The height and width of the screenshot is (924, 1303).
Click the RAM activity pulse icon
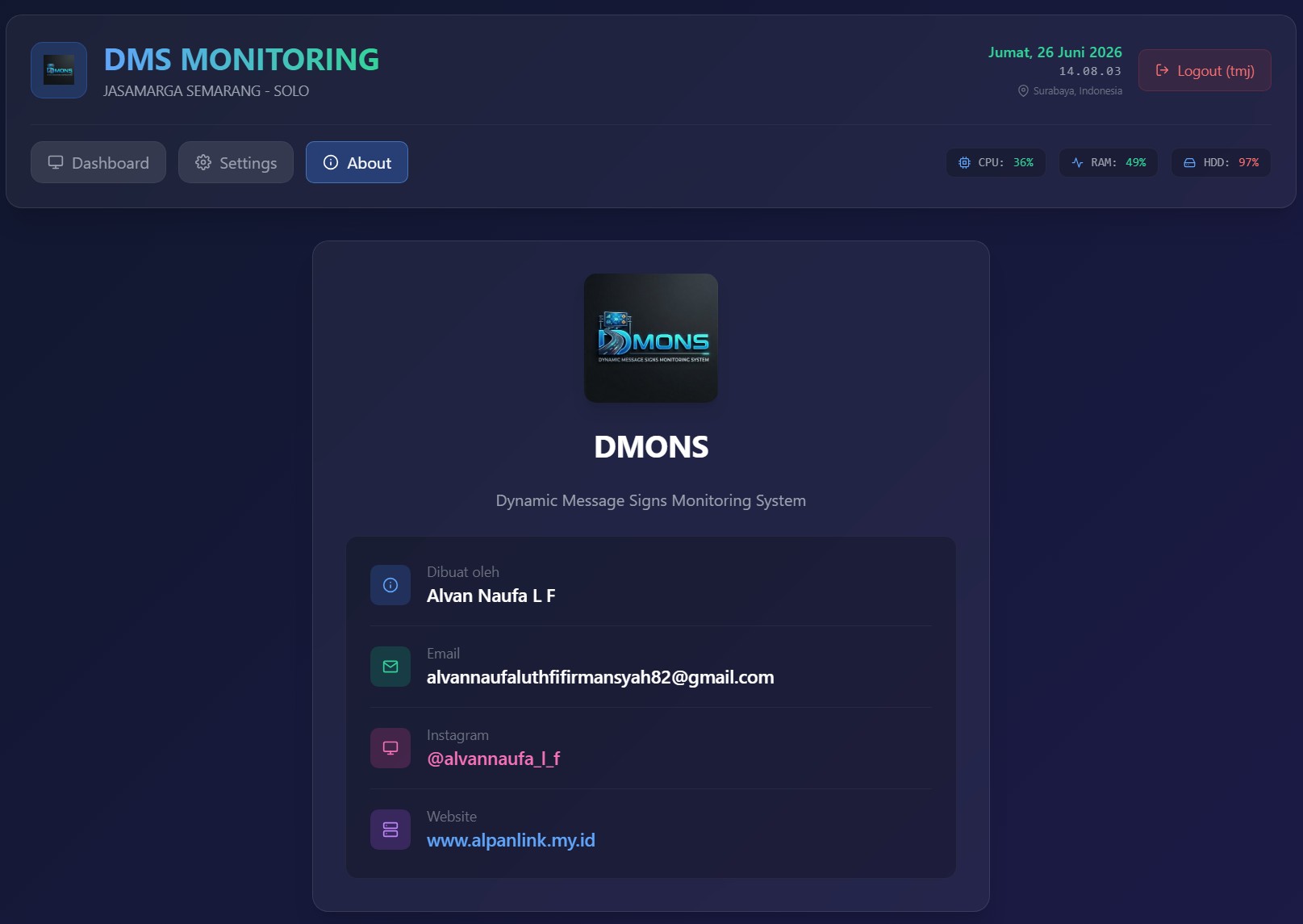tap(1077, 162)
